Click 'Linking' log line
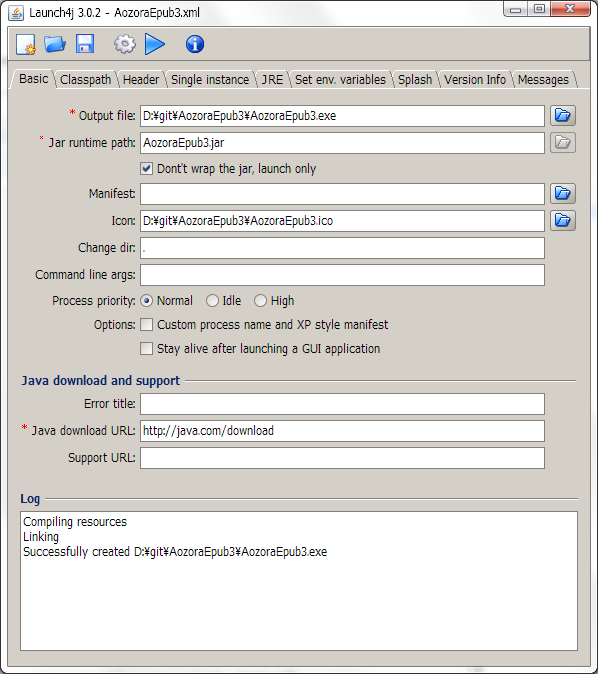The image size is (598, 674). point(41,537)
